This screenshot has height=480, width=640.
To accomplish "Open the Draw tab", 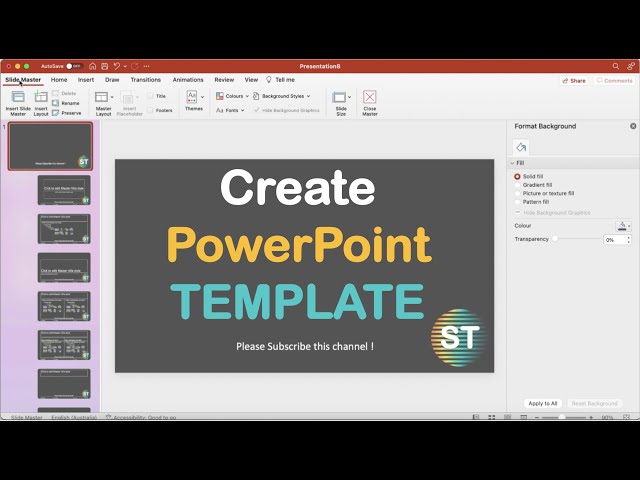I will tap(112, 80).
